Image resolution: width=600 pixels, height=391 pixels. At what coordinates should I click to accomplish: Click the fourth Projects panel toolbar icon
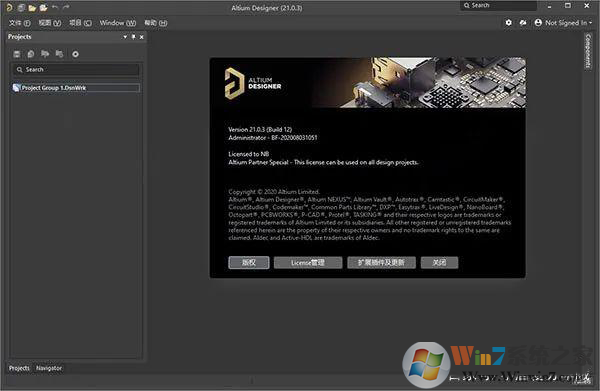click(x=59, y=54)
